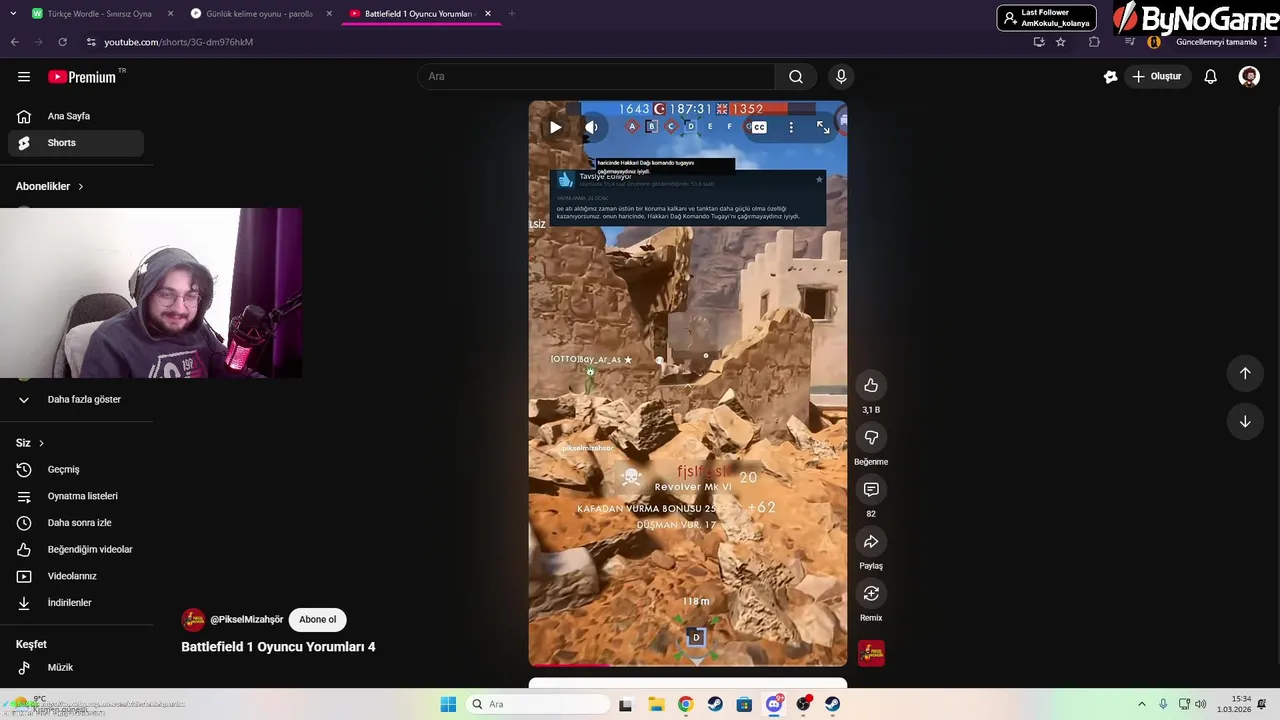Open the tab search dropdown
This screenshot has width=1280, height=720.
12,14
